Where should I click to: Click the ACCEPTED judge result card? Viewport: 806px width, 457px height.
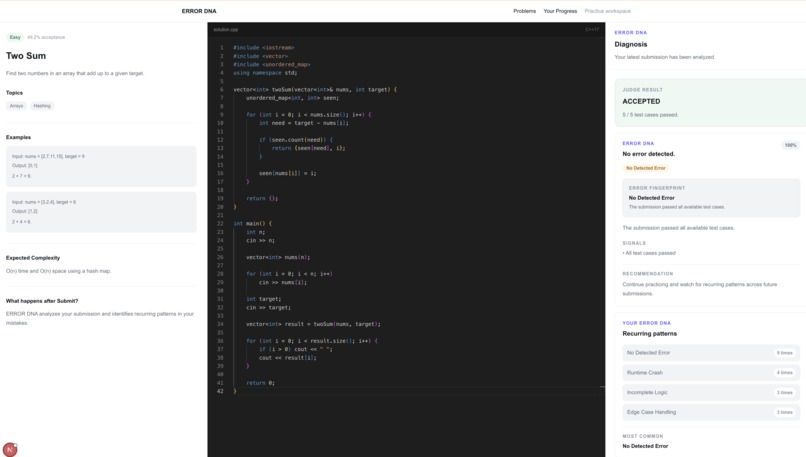710,103
